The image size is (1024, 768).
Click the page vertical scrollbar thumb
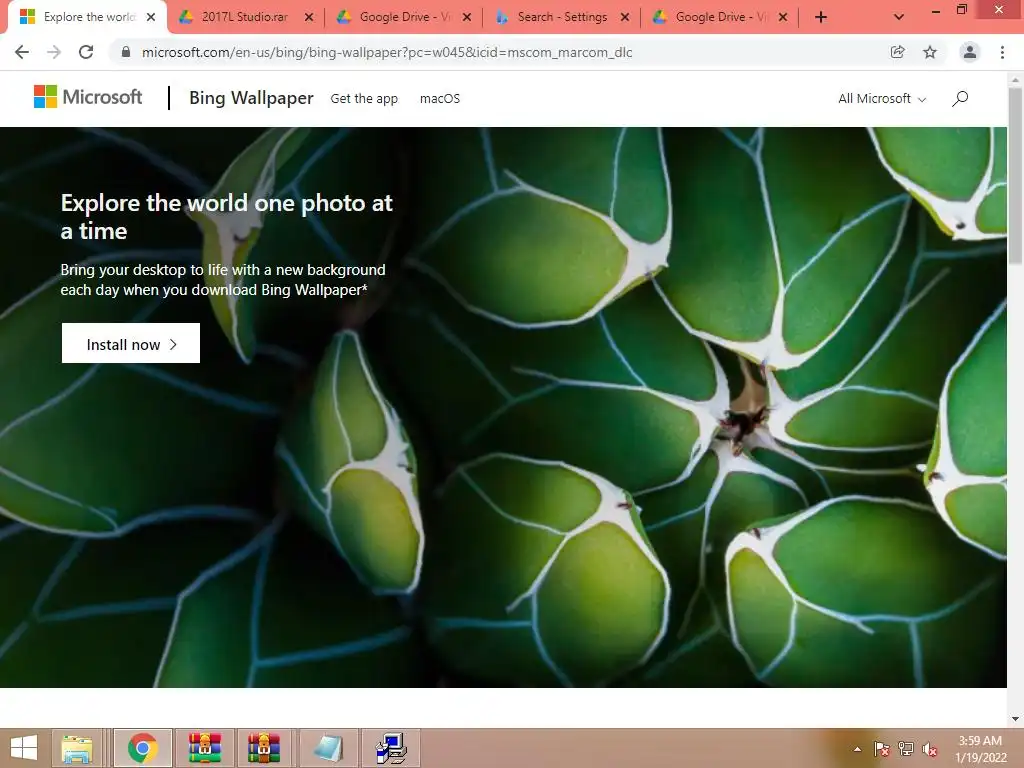[x=1015, y=175]
